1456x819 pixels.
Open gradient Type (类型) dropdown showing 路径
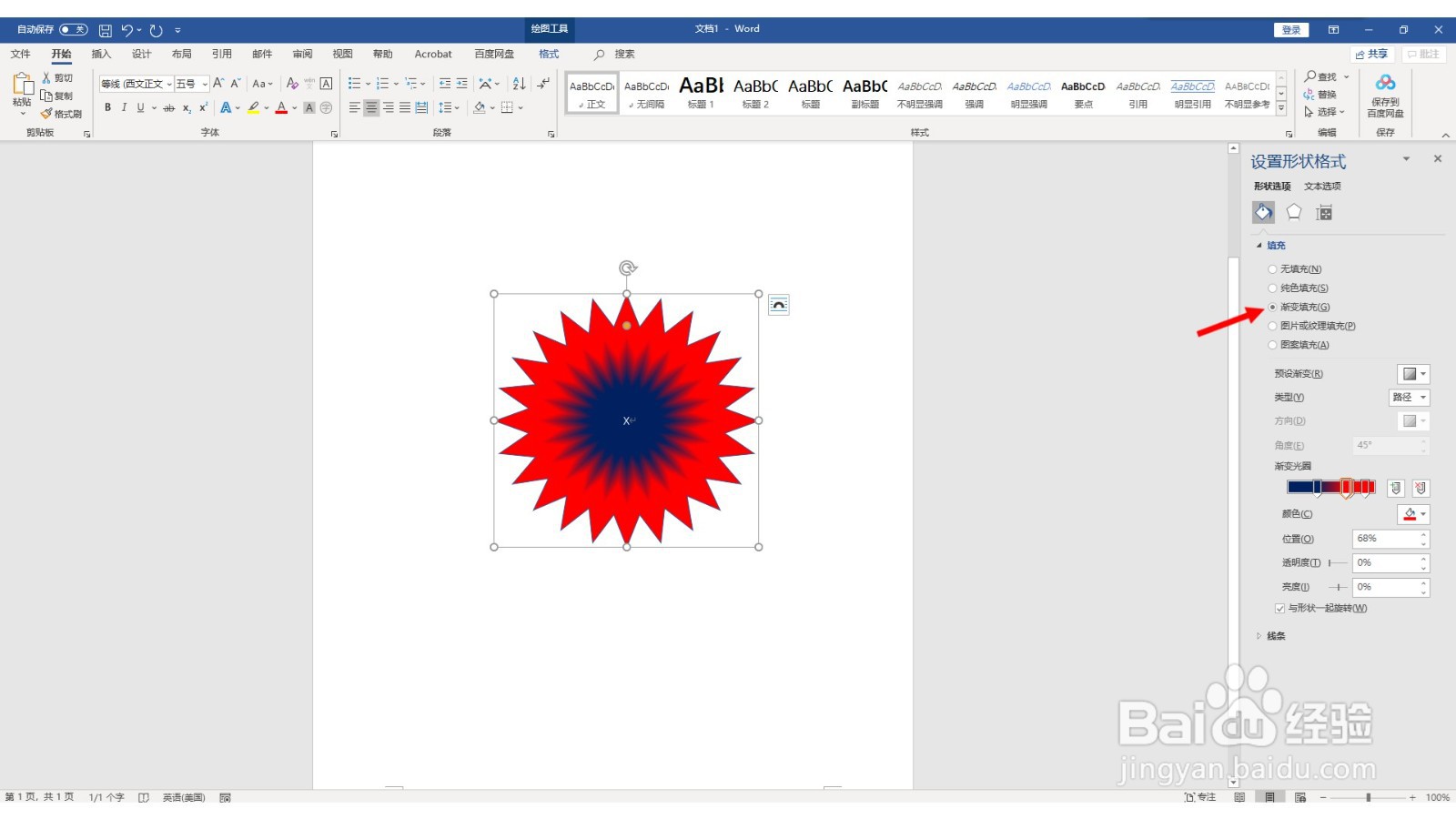(x=1409, y=398)
